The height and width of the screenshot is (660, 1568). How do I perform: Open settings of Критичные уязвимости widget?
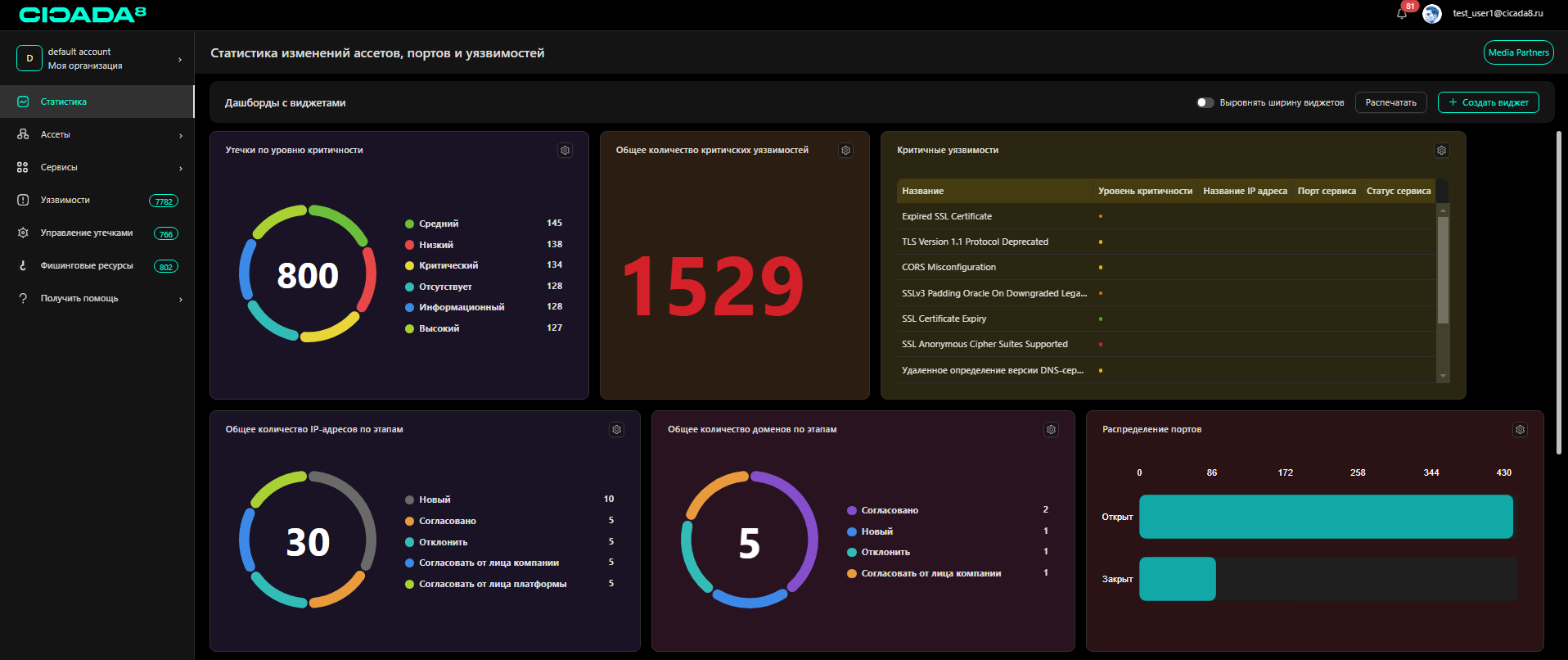tap(1441, 151)
